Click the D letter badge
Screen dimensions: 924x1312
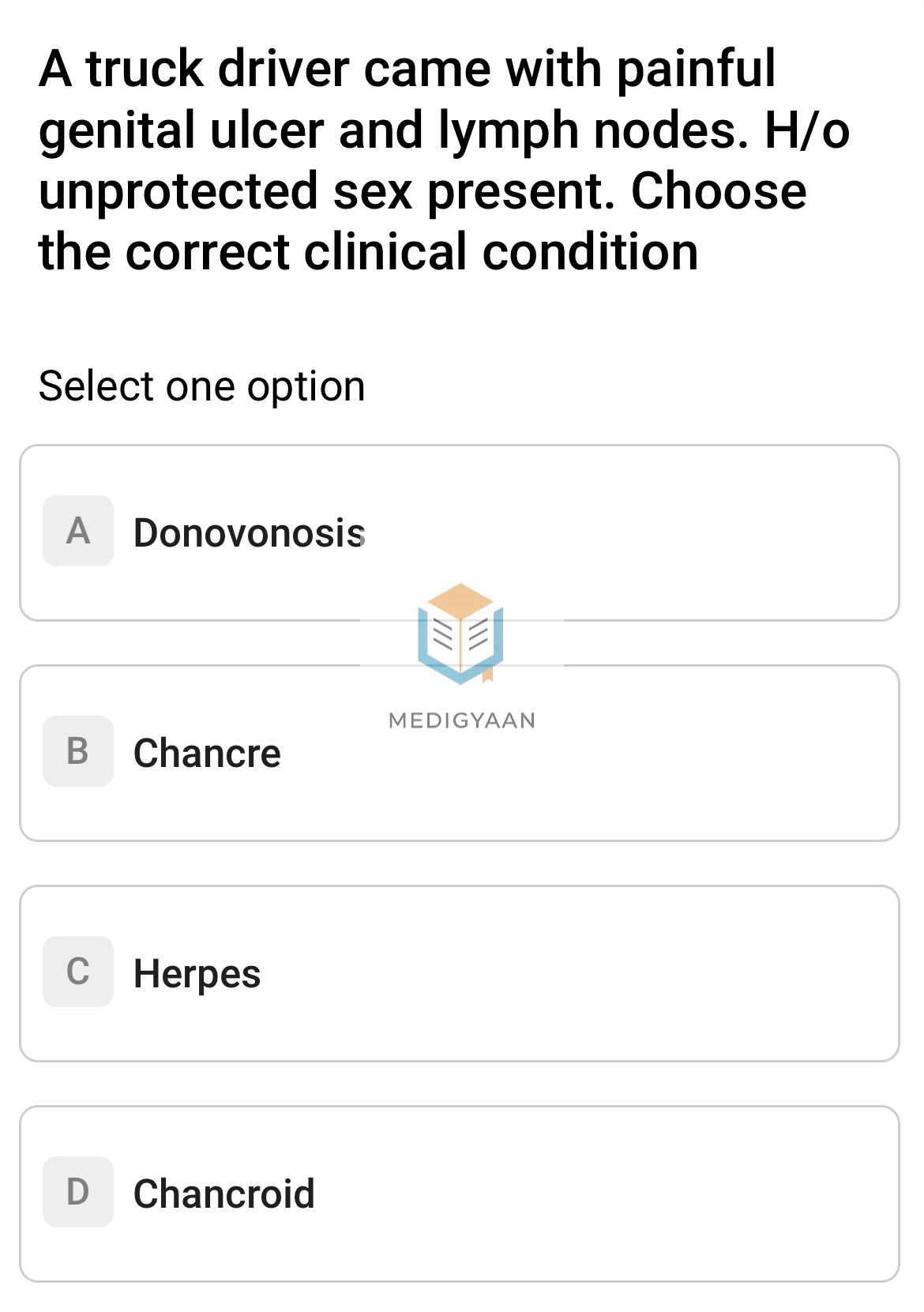(x=77, y=1192)
